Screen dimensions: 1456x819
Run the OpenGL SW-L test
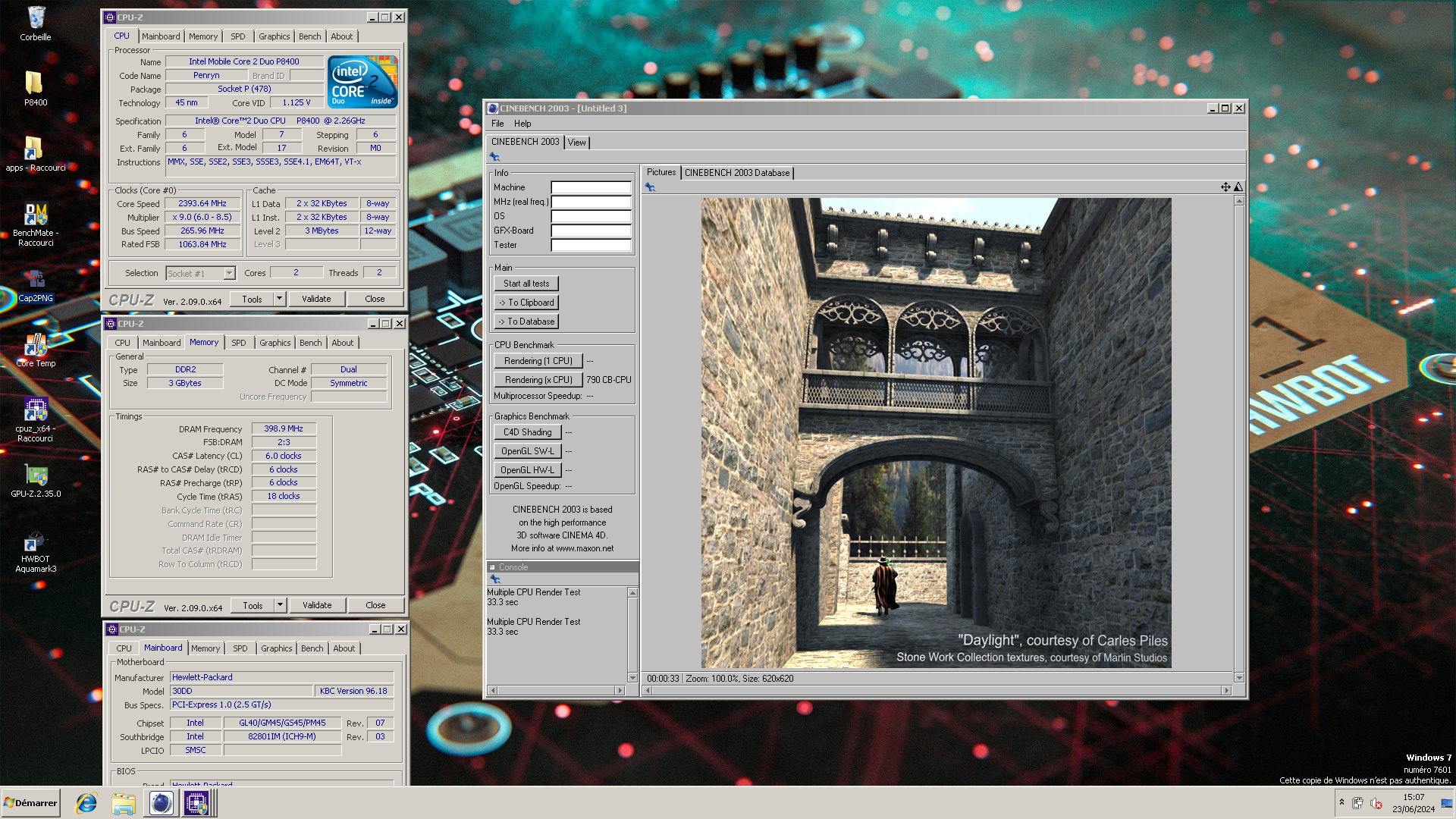tap(528, 451)
